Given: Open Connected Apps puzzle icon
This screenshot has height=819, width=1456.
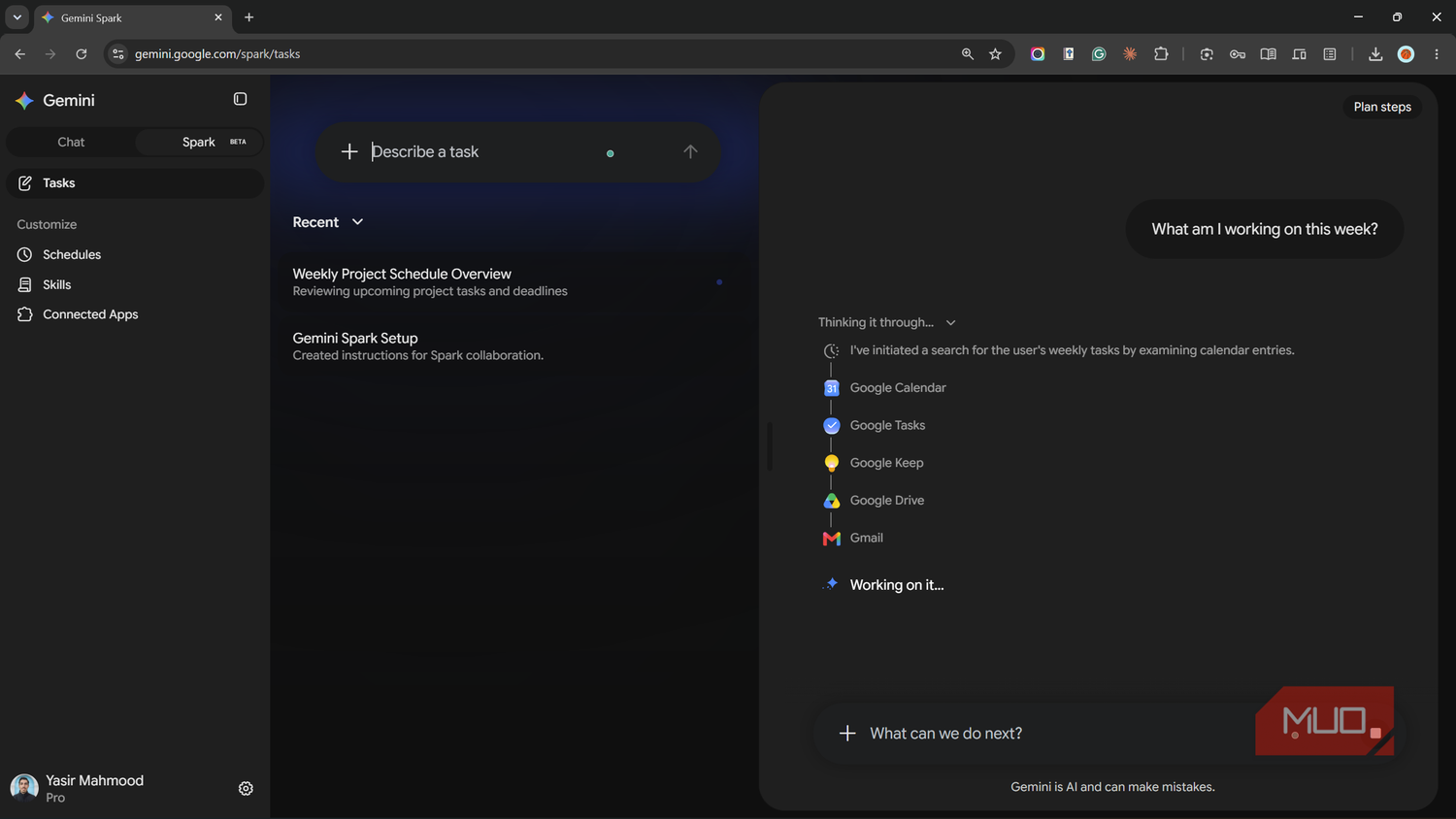Looking at the screenshot, I should pos(25,314).
